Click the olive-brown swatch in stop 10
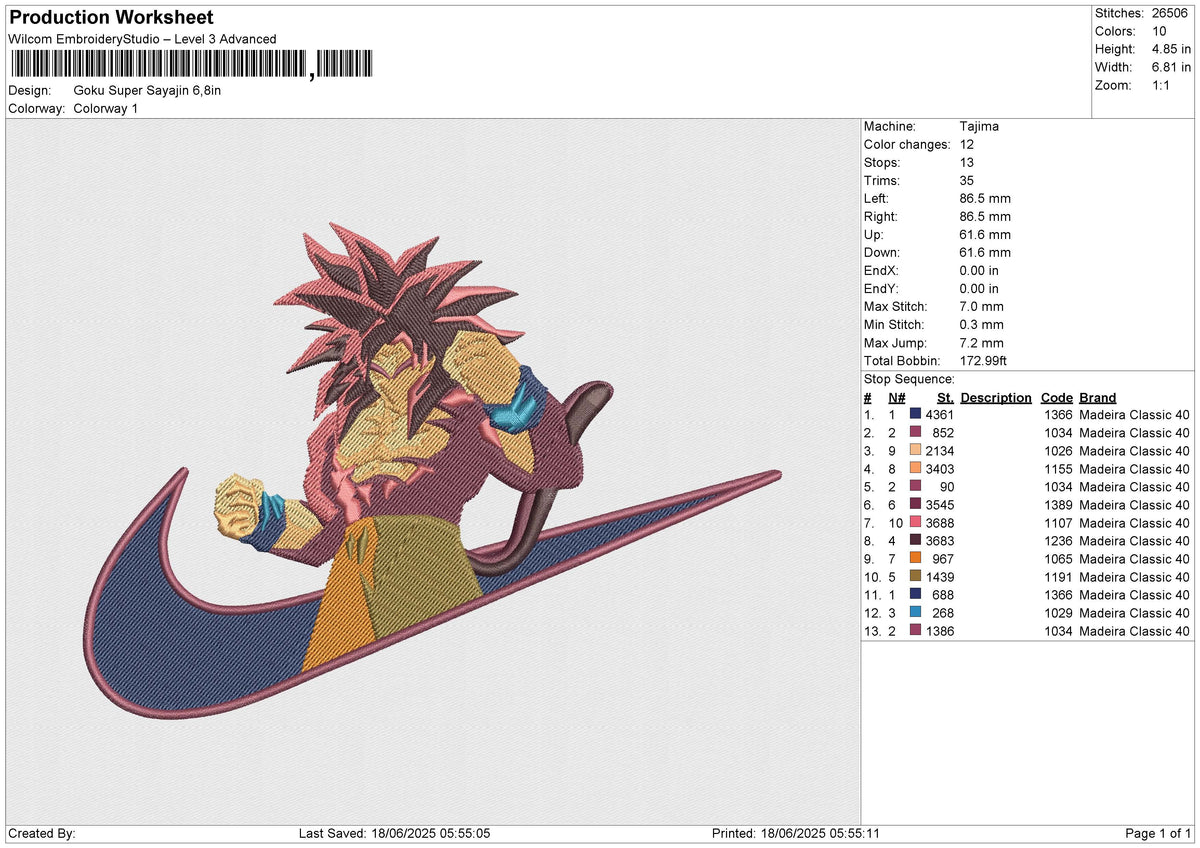The height and width of the screenshot is (848, 1200). (x=915, y=577)
